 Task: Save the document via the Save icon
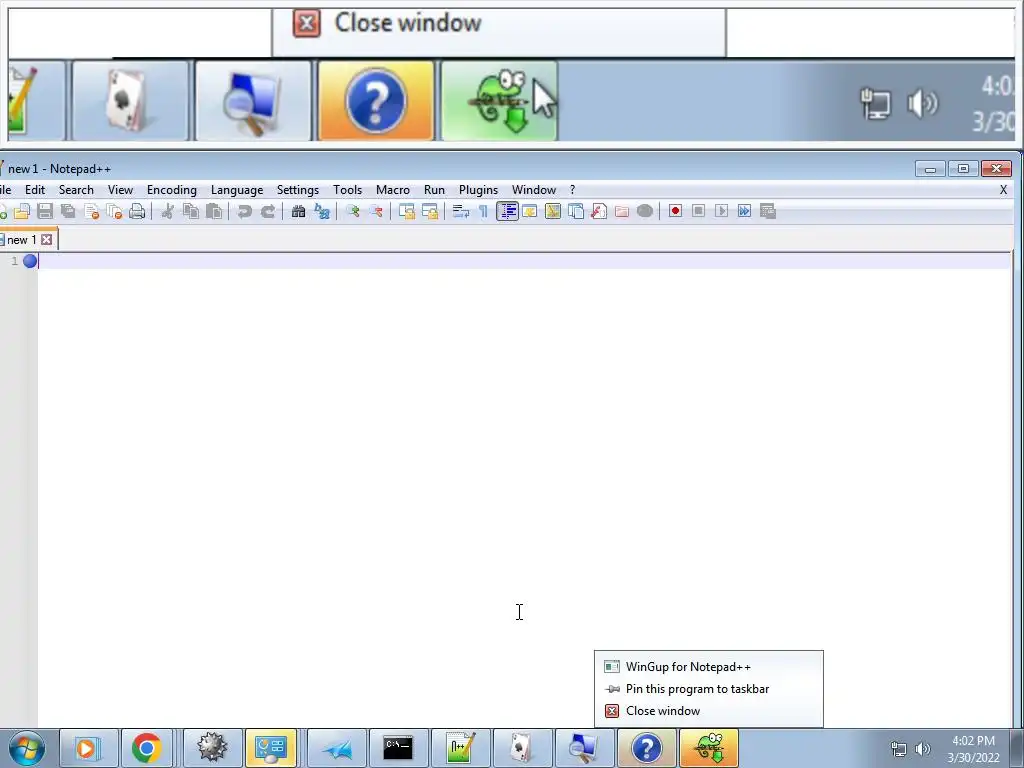coord(45,211)
